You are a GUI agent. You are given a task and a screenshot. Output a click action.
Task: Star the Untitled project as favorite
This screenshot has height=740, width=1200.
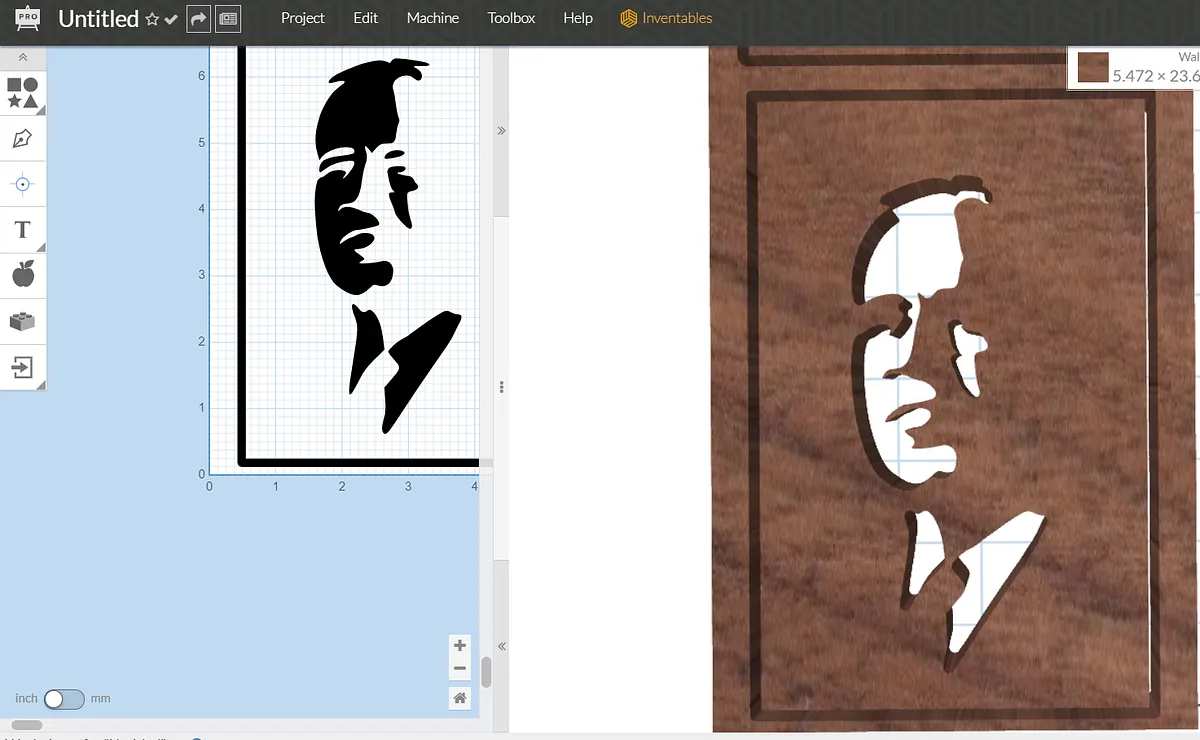(152, 19)
